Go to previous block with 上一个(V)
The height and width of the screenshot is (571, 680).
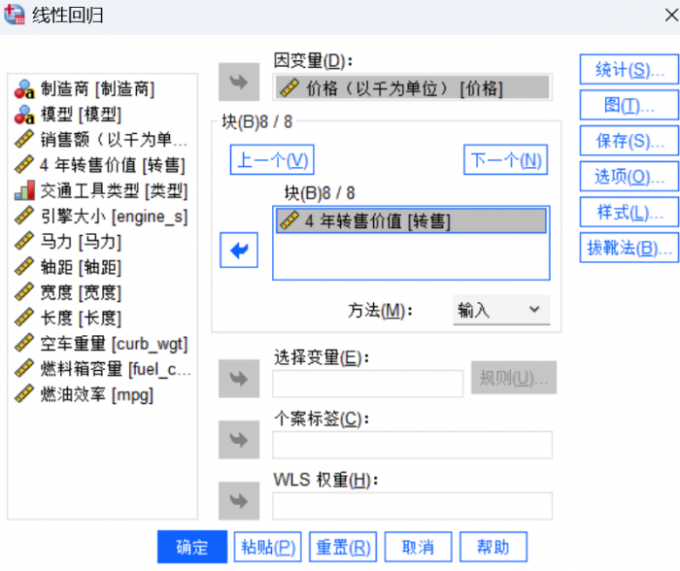(x=272, y=160)
